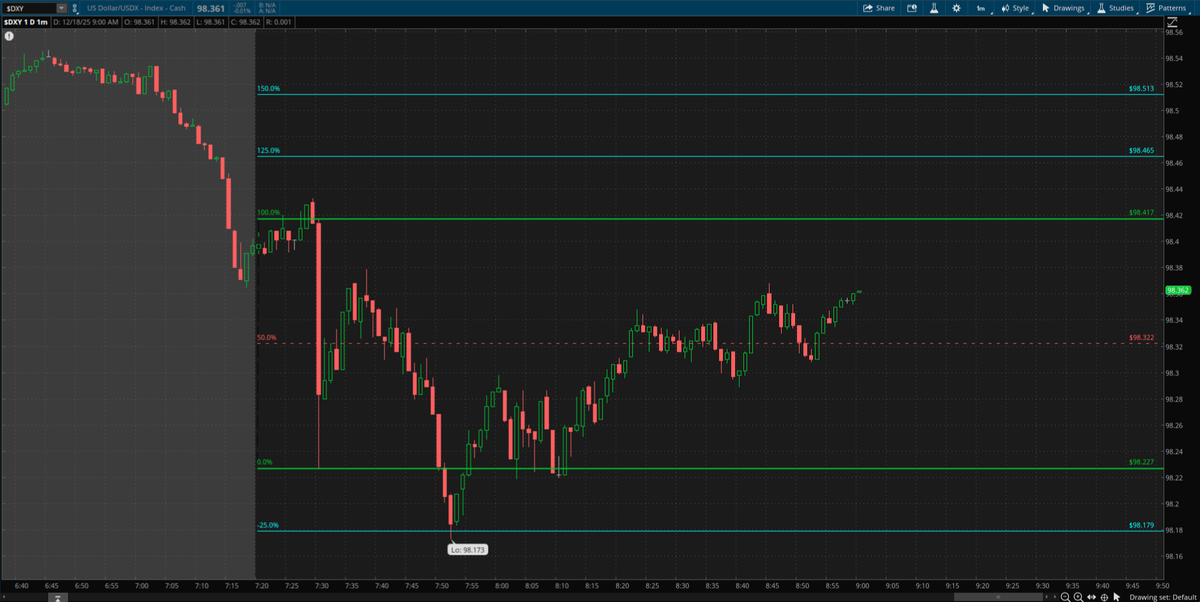Screen dimensions: 1200x602
Task: Click the 98.16 price axis label
Action: [1174, 556]
